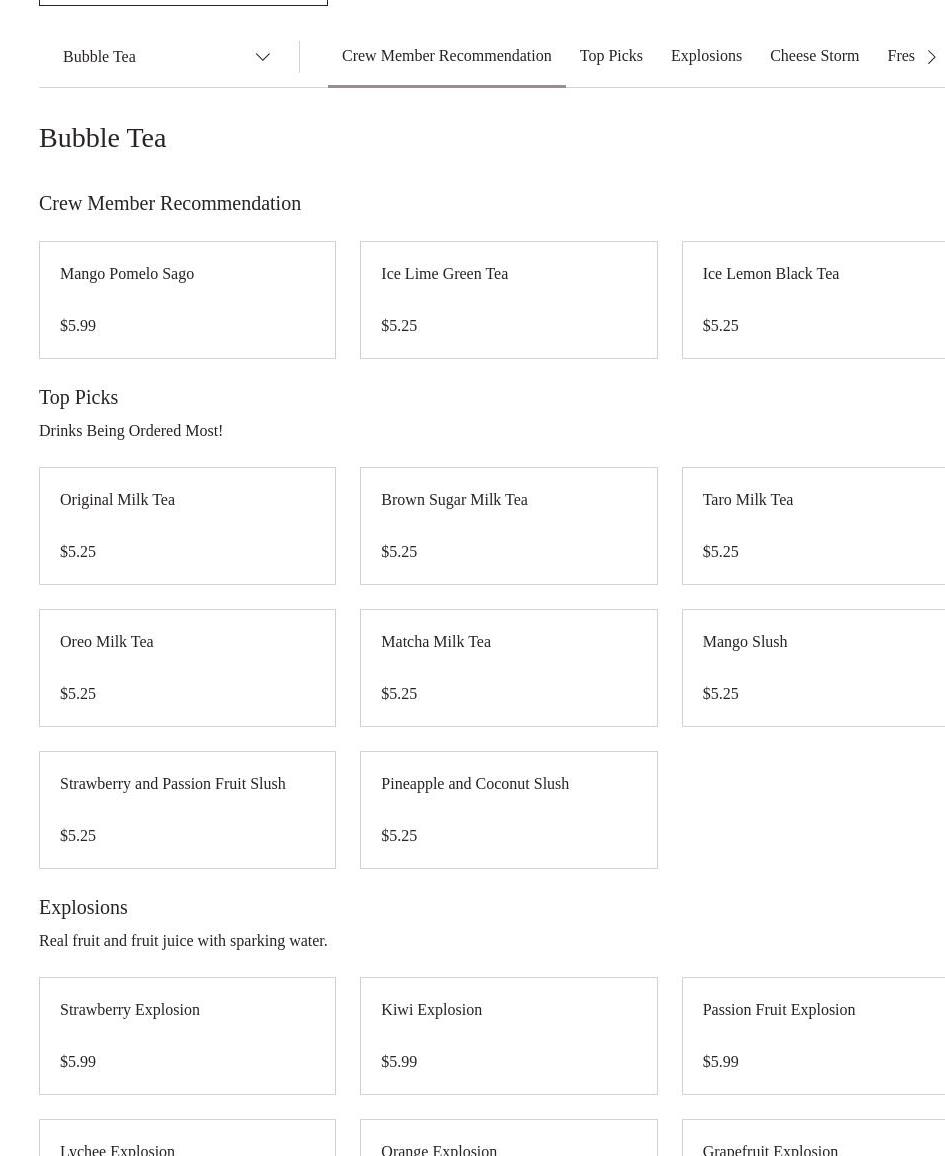Choose the Oreo Milk Tea card
This screenshot has width=945, height=1156.
click(187, 667)
